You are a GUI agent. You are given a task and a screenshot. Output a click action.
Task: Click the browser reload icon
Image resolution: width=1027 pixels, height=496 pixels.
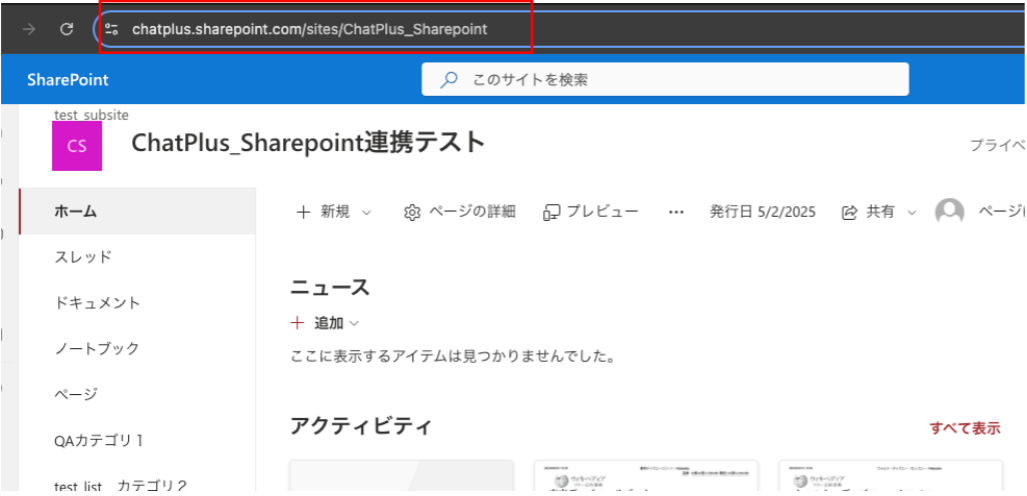[x=66, y=29]
